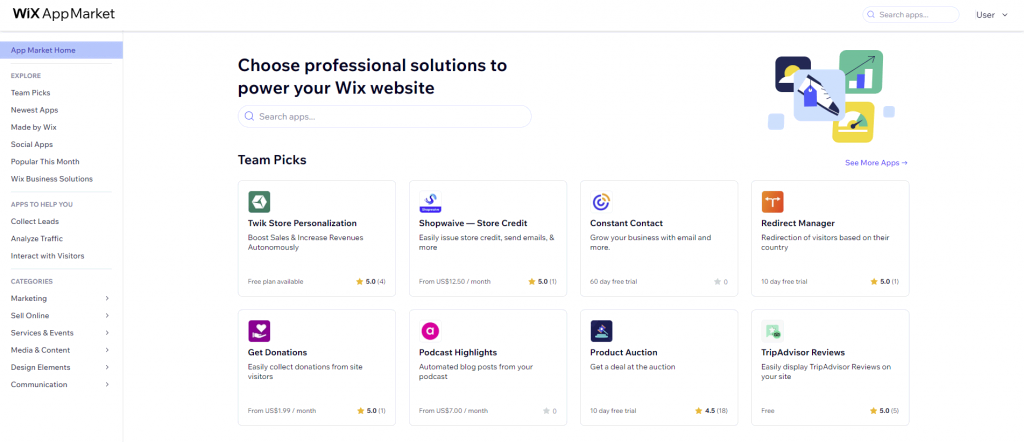Click the See More Apps link
This screenshot has width=1024, height=442.
pyautogui.click(x=876, y=162)
